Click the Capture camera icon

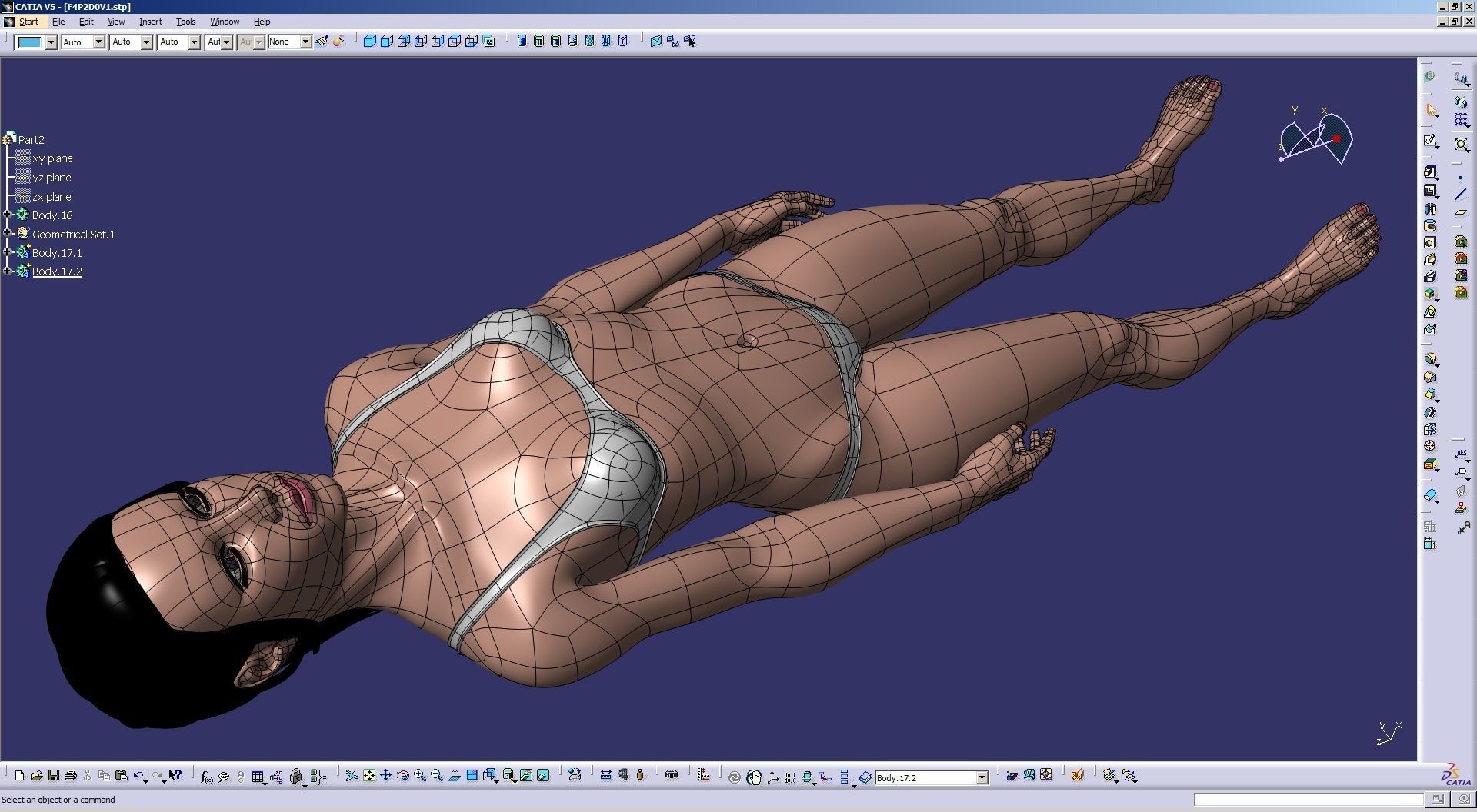click(x=672, y=776)
